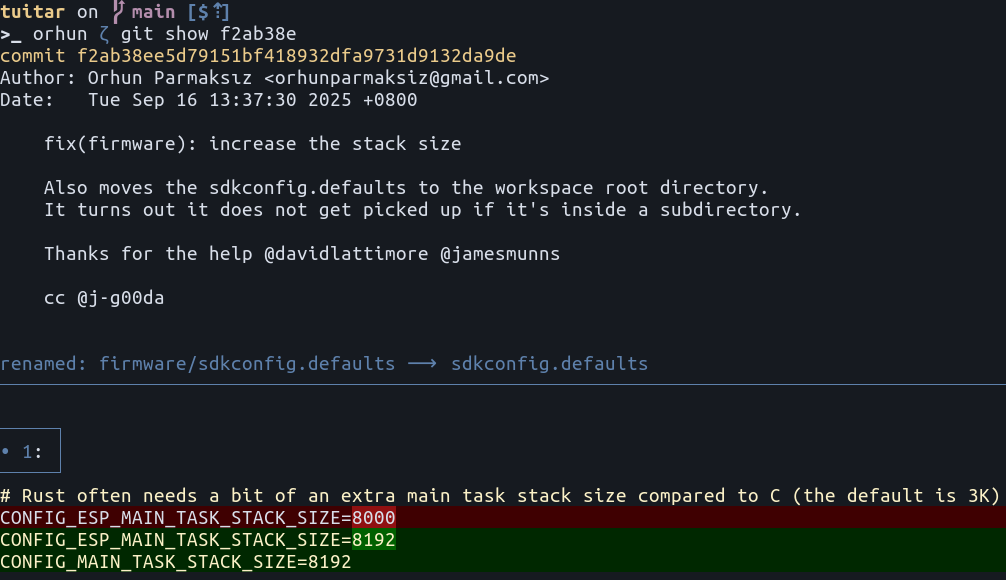Click the commit title fix(firmware) line

(252, 144)
